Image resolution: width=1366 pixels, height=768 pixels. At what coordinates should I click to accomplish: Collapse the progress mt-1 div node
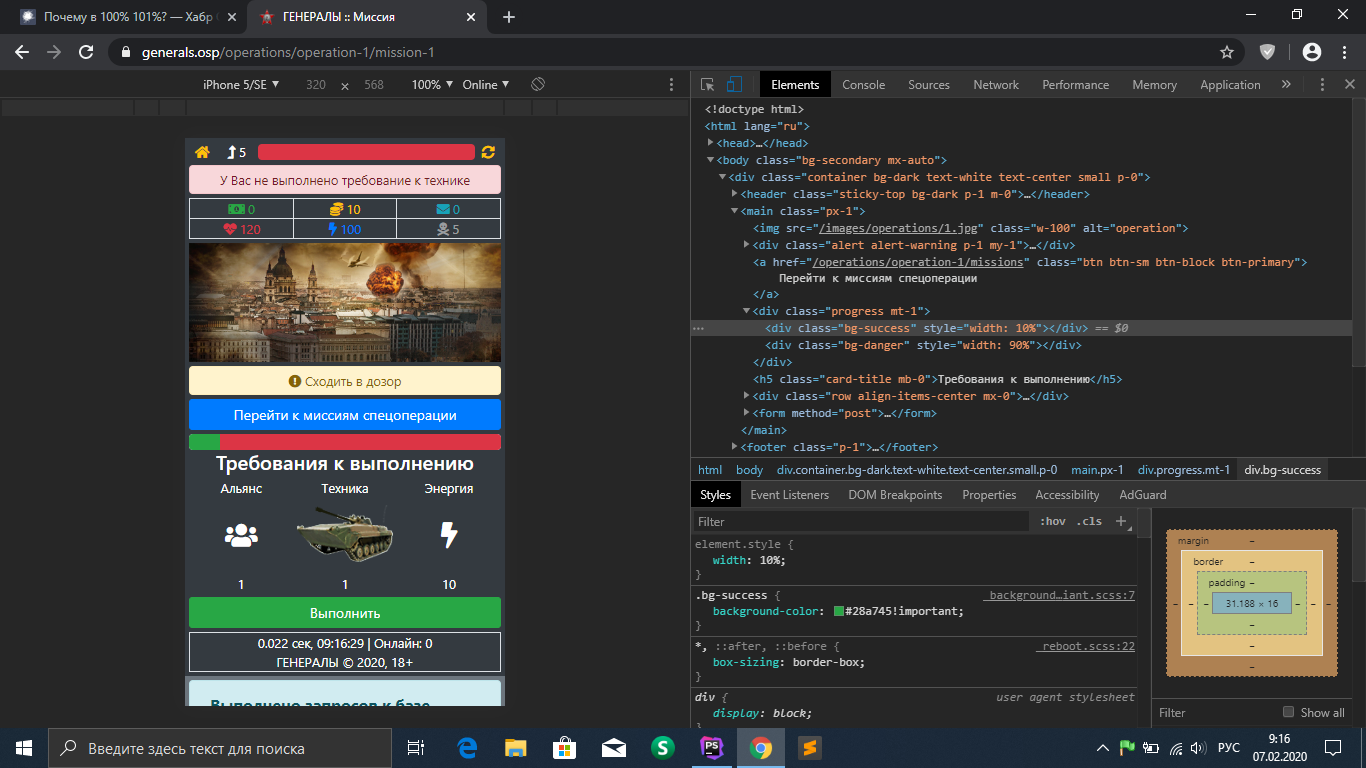coord(746,312)
